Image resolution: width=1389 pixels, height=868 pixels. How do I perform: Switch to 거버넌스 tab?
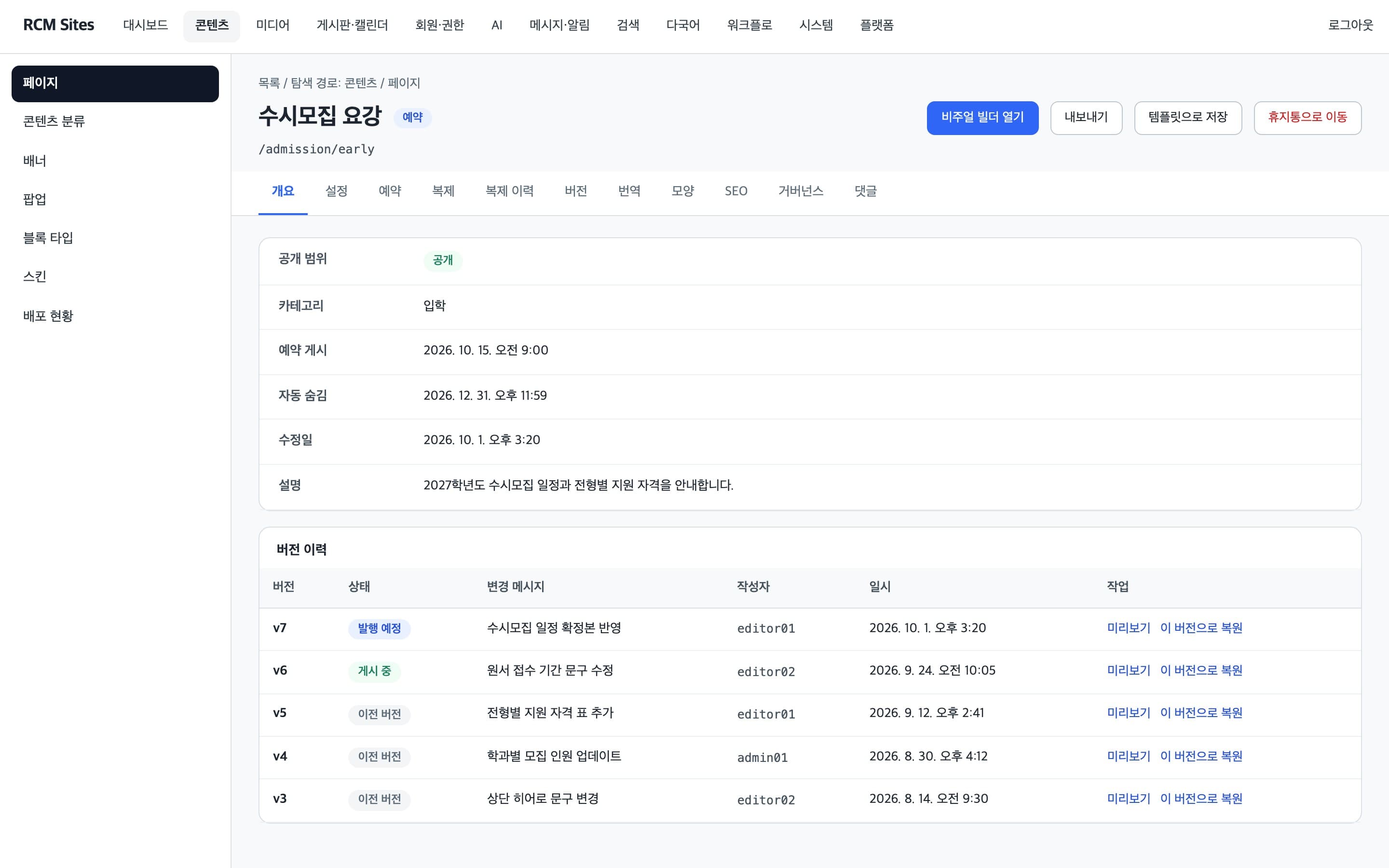pyautogui.click(x=801, y=191)
